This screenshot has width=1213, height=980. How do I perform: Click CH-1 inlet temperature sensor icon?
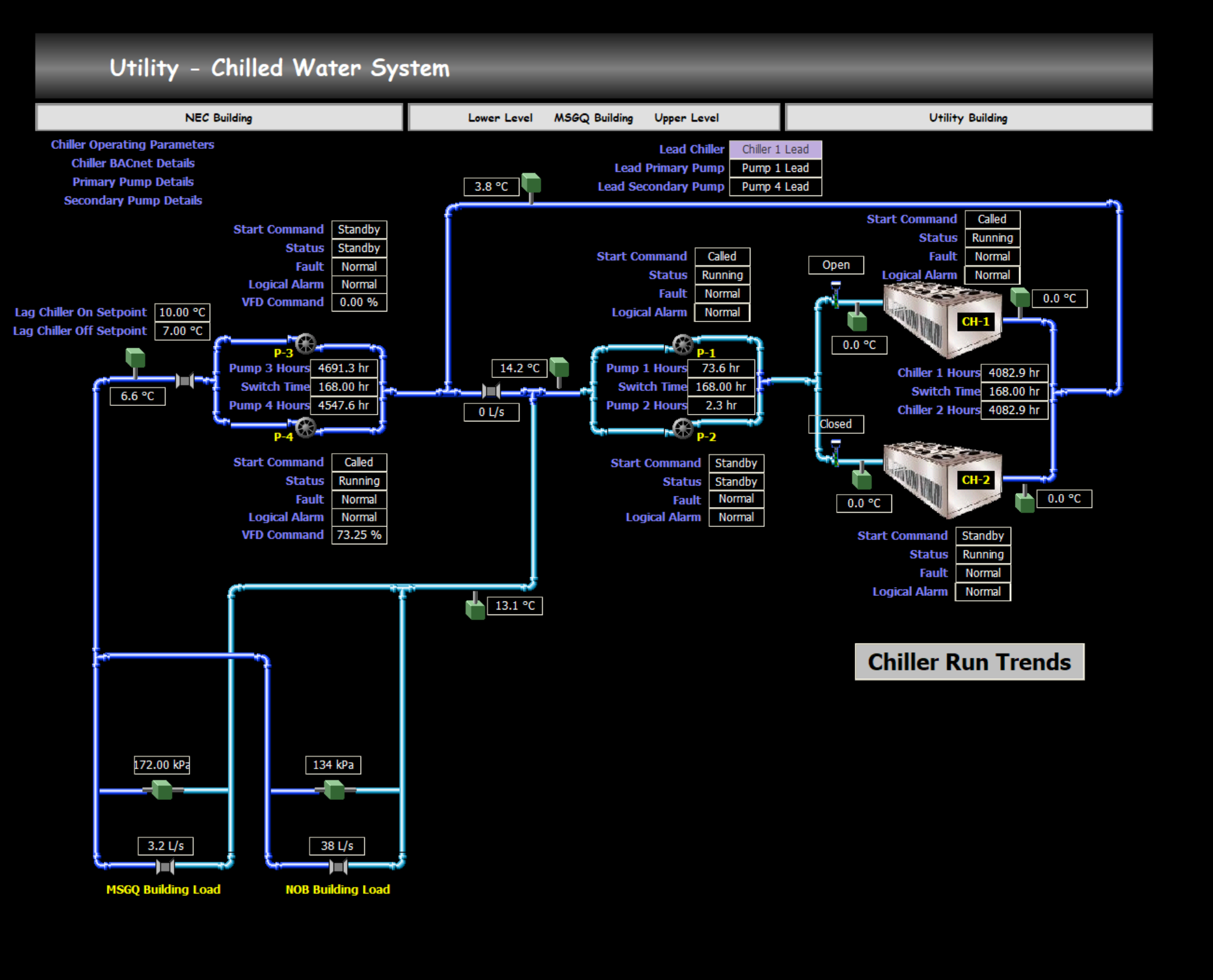coord(857,317)
